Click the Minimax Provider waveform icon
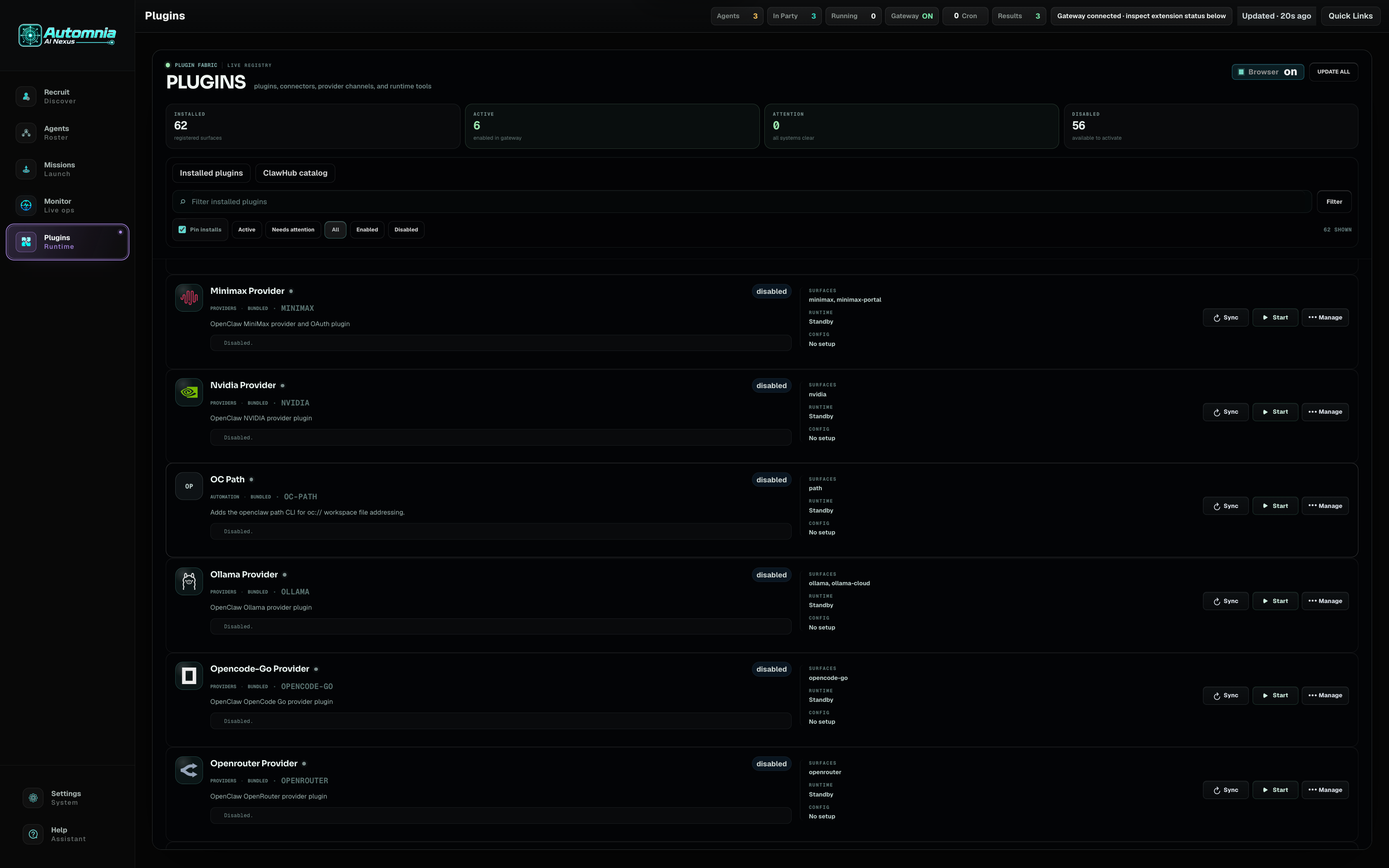Screen dimensions: 1389x868 [x=189, y=297]
